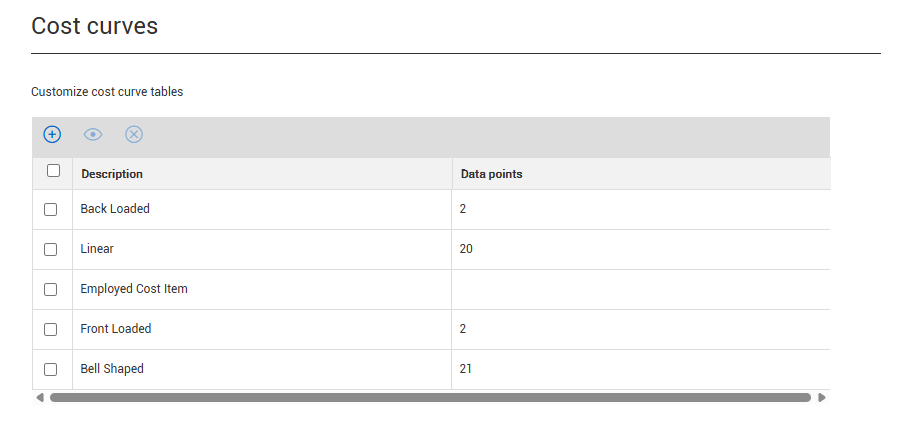The image size is (904, 433).
Task: Click the add cost curve plus icon
Action: point(52,134)
